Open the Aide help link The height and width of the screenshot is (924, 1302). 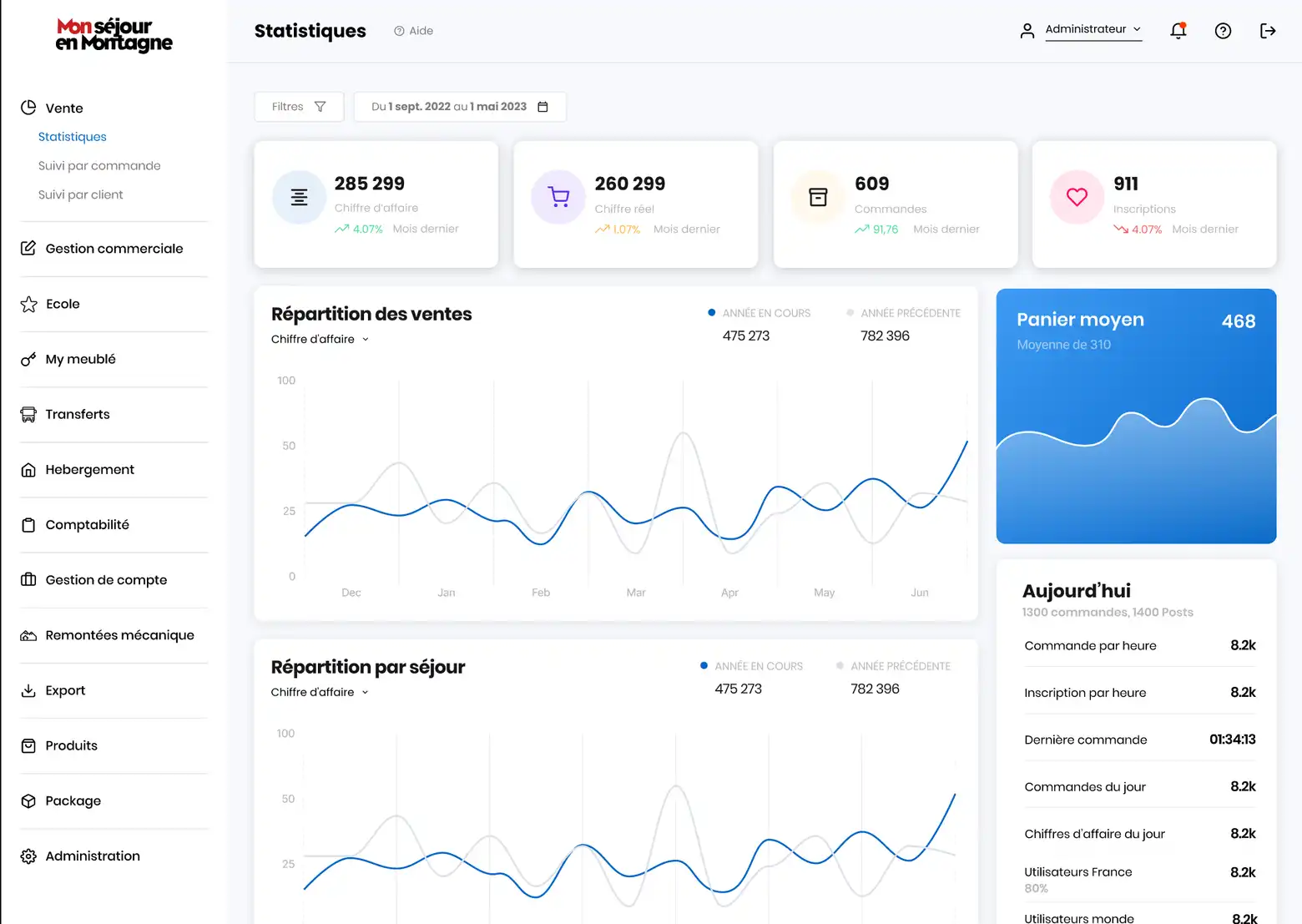tap(414, 31)
